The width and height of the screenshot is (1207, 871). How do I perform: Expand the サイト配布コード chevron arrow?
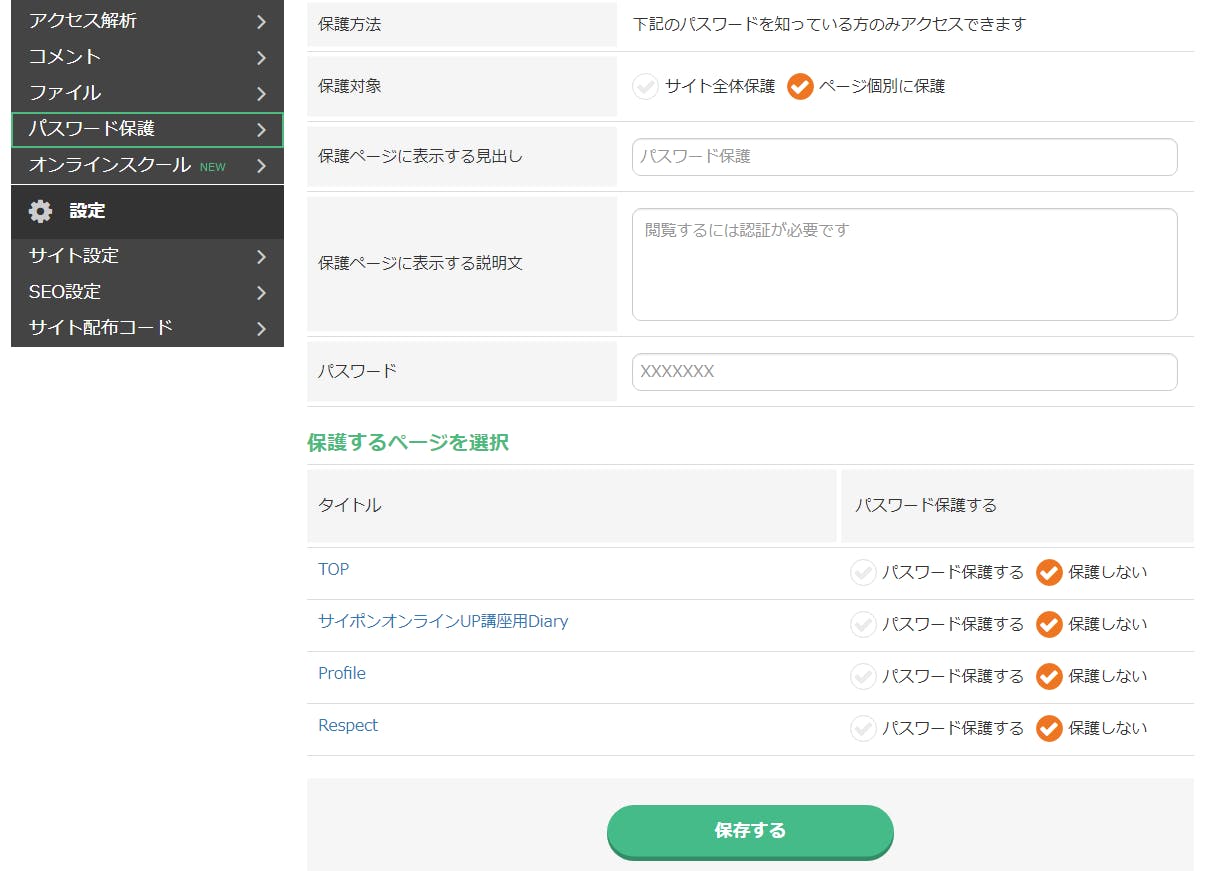[261, 328]
